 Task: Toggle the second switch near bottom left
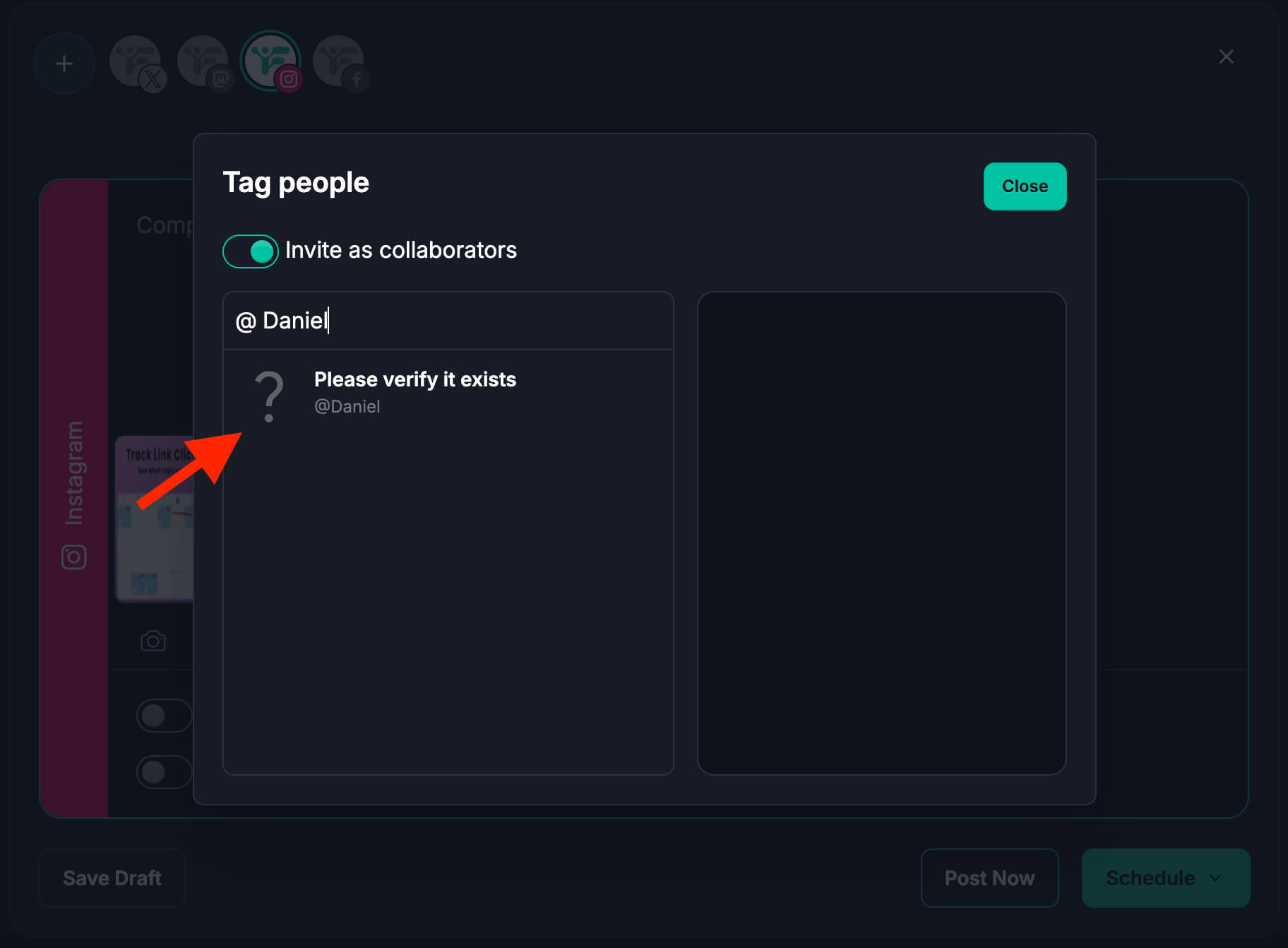(x=164, y=772)
